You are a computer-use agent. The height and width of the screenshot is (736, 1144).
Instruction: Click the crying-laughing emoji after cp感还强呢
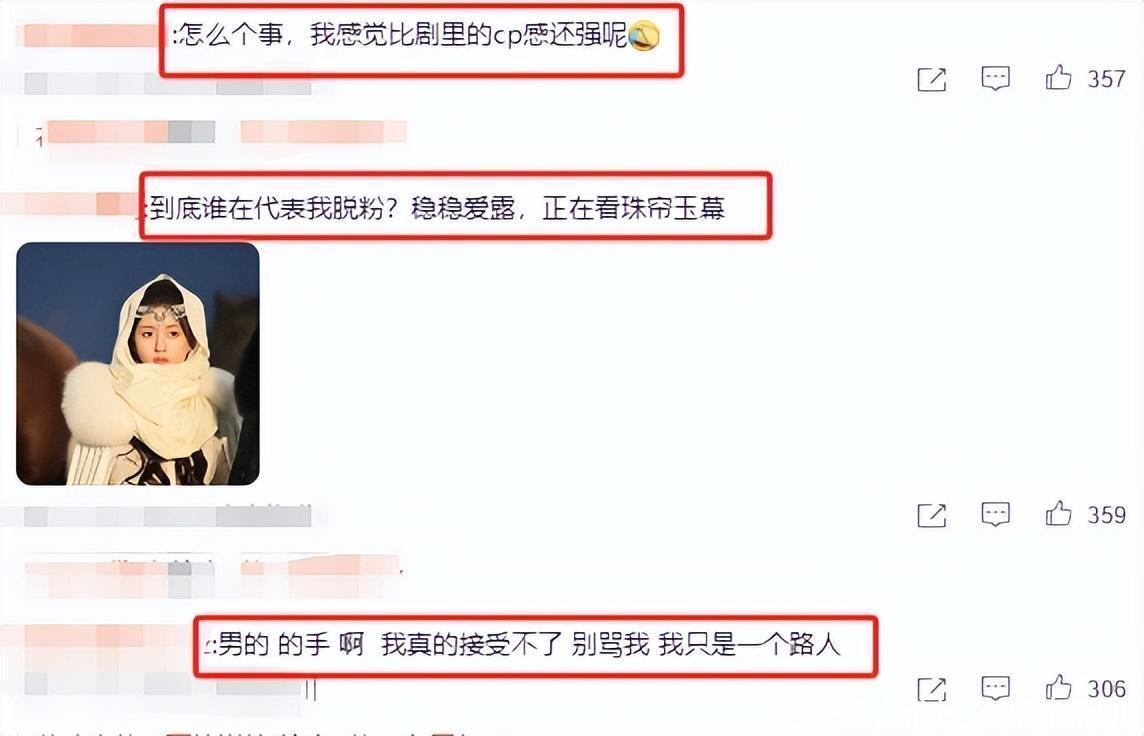[x=644, y=36]
